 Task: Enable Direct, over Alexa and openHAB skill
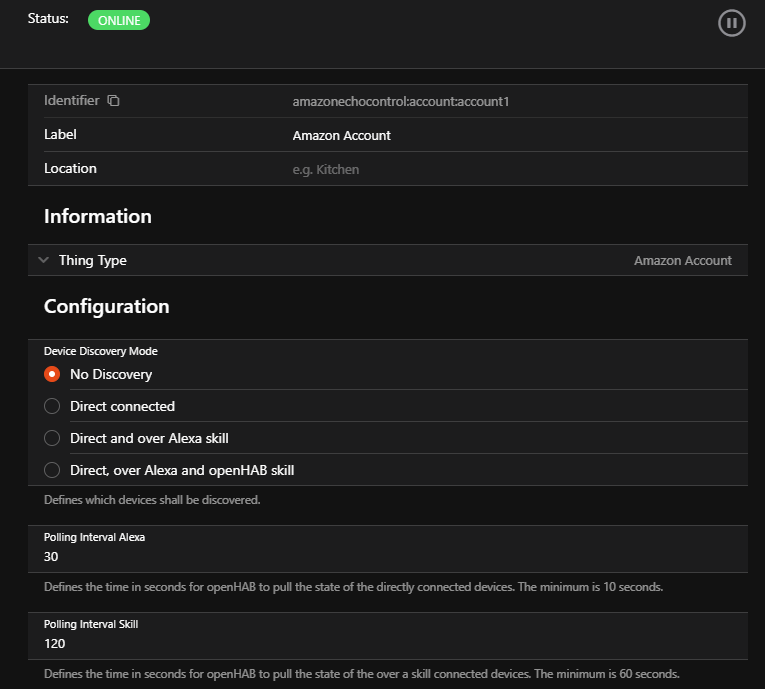[x=53, y=470]
